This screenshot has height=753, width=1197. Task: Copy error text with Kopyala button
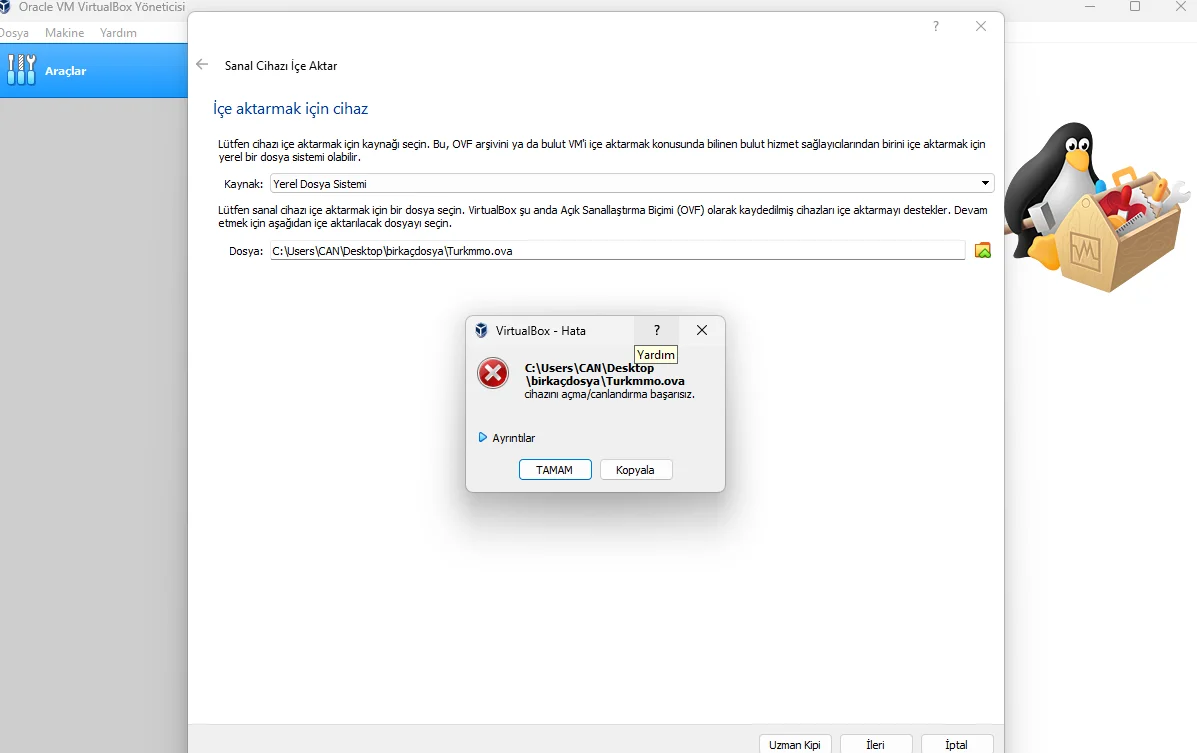636,470
